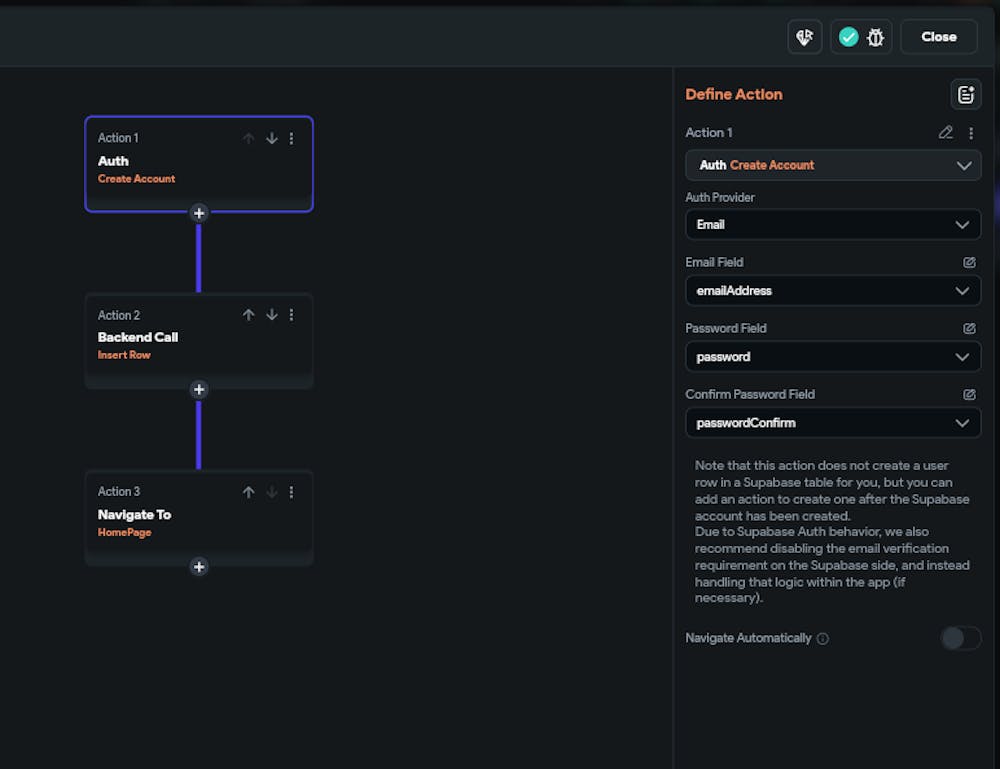Click the plus button under Navigate To
Screen dimensions: 1000x769
pos(199,567)
